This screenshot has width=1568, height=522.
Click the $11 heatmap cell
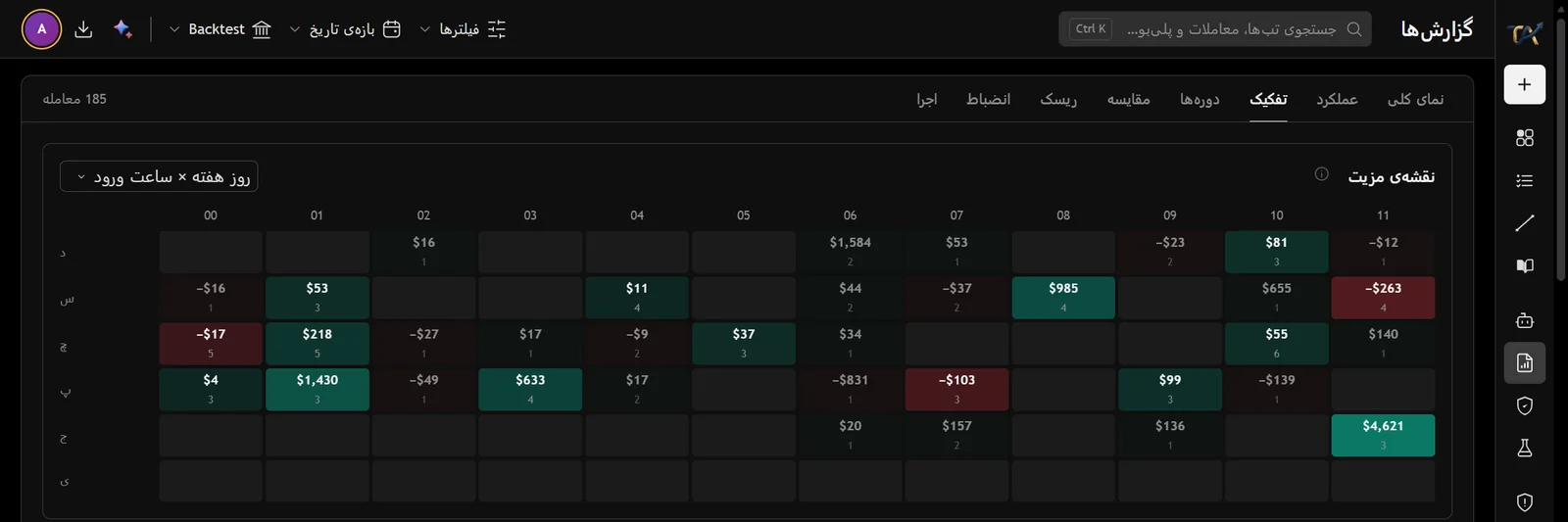[637, 298]
